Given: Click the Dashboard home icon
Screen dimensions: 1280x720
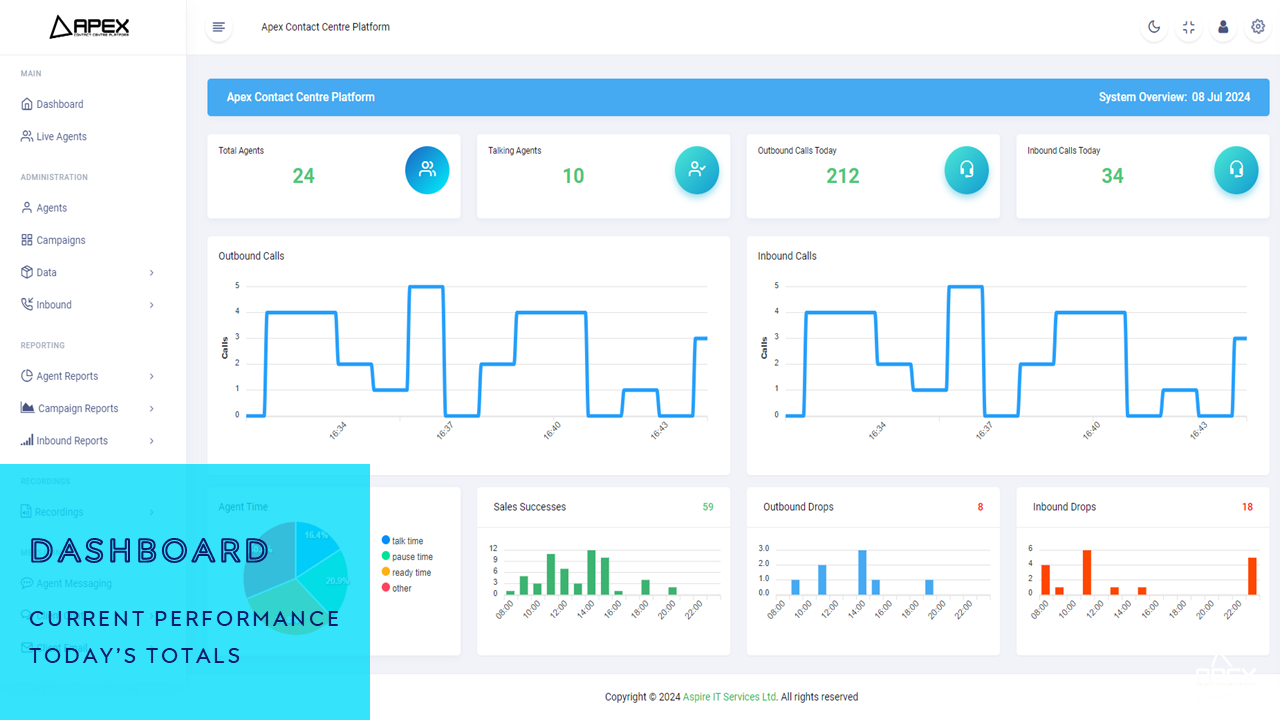Looking at the screenshot, I should click(27, 104).
